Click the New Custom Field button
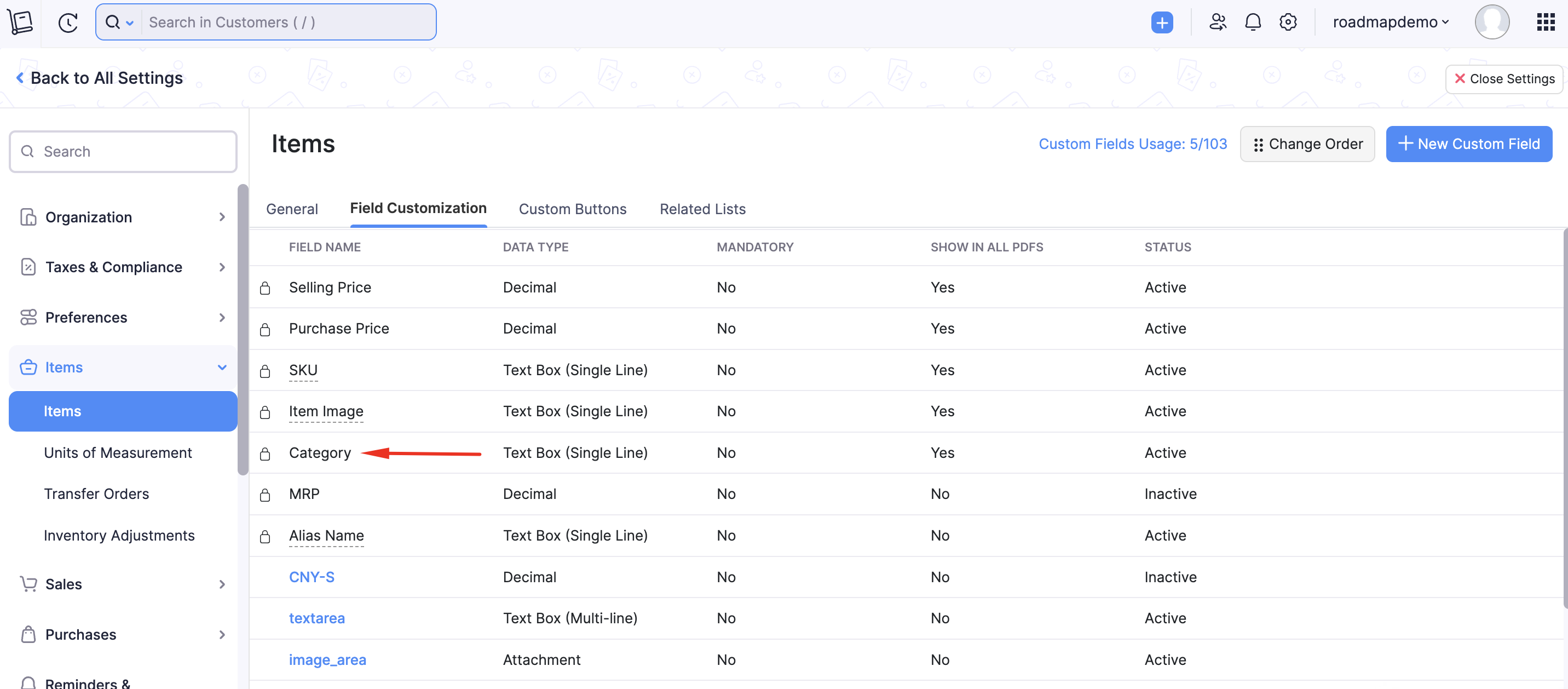The image size is (1568, 689). point(1469,144)
